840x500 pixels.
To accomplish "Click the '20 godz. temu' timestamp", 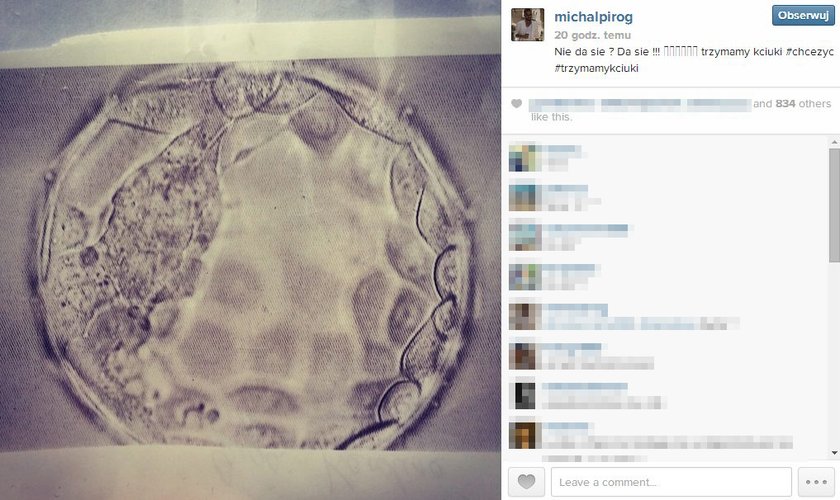I will 592,35.
